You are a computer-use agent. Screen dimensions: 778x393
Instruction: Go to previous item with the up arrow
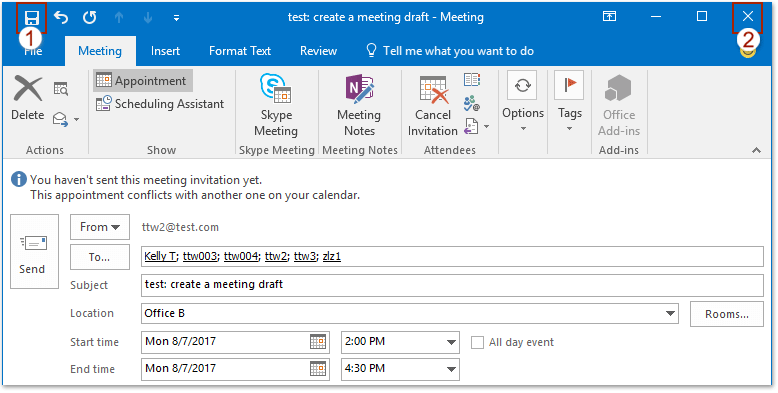pos(119,18)
